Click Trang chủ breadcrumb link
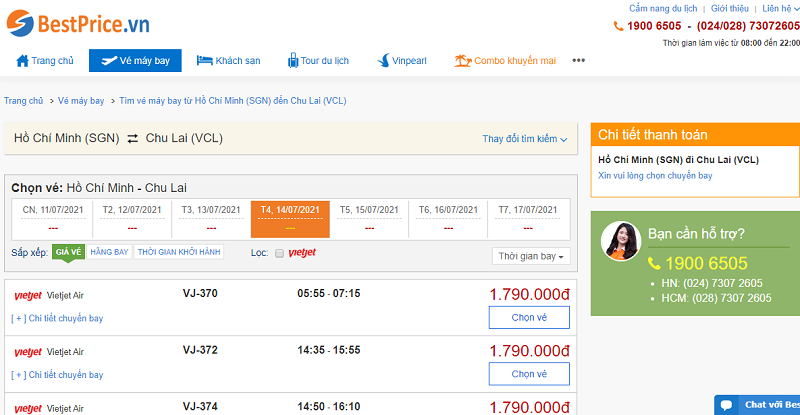 coord(23,101)
